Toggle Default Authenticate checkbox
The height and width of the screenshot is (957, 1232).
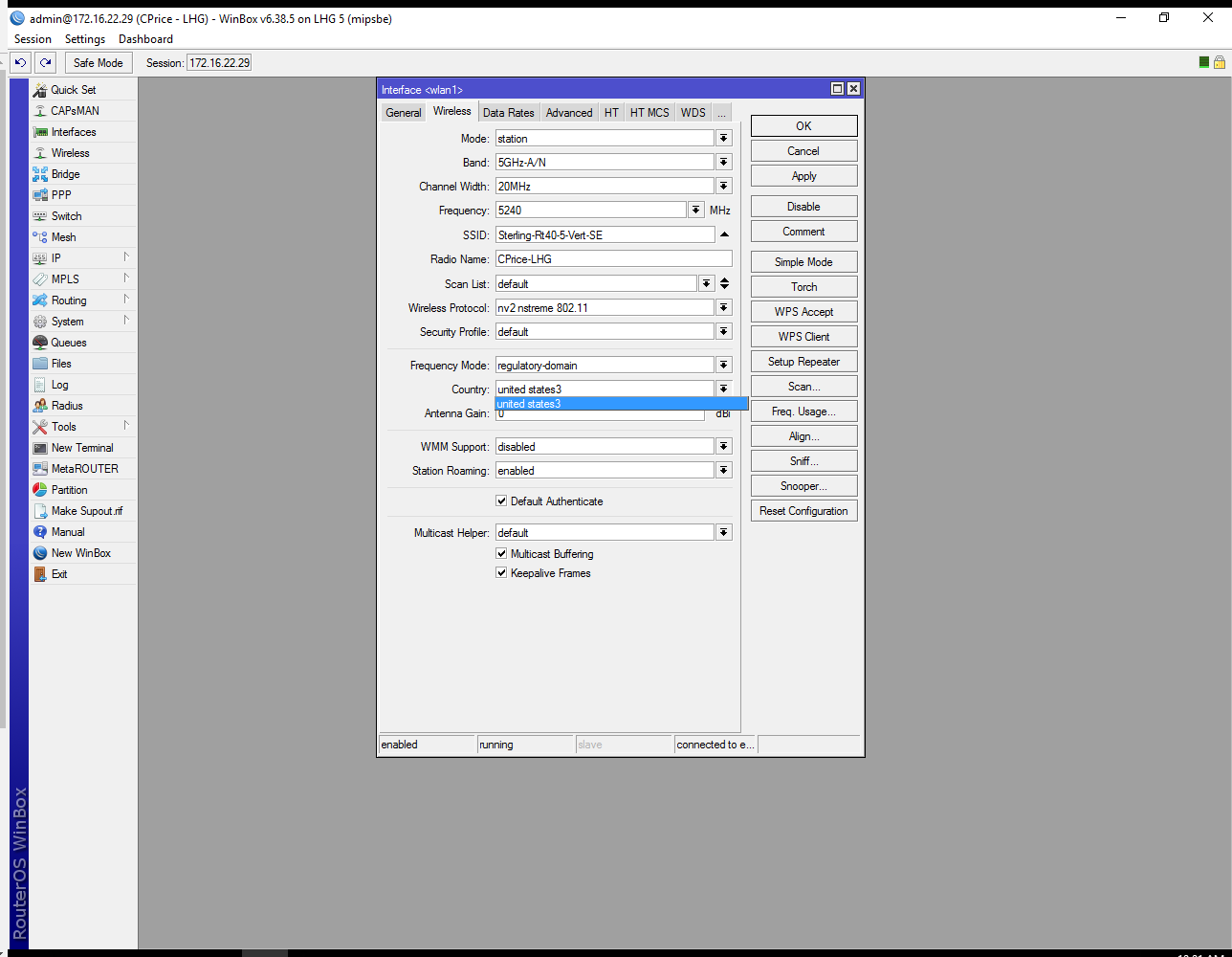pyautogui.click(x=501, y=501)
